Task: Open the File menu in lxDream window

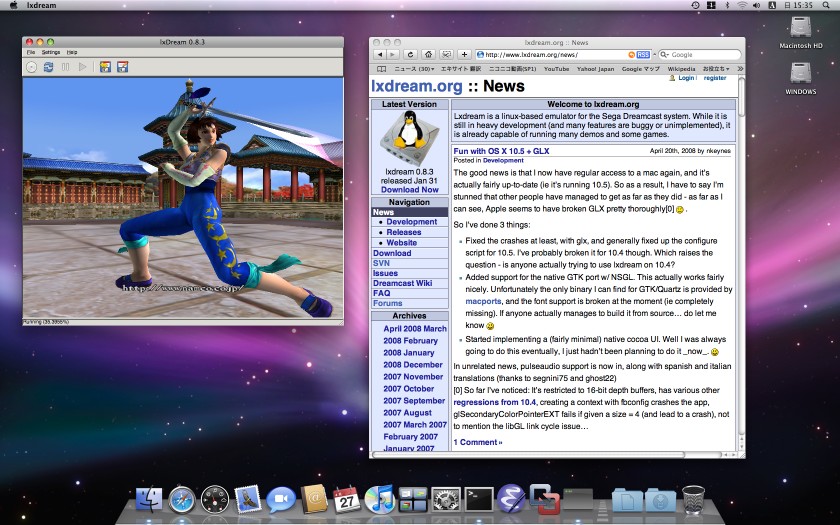Action: click(x=31, y=52)
